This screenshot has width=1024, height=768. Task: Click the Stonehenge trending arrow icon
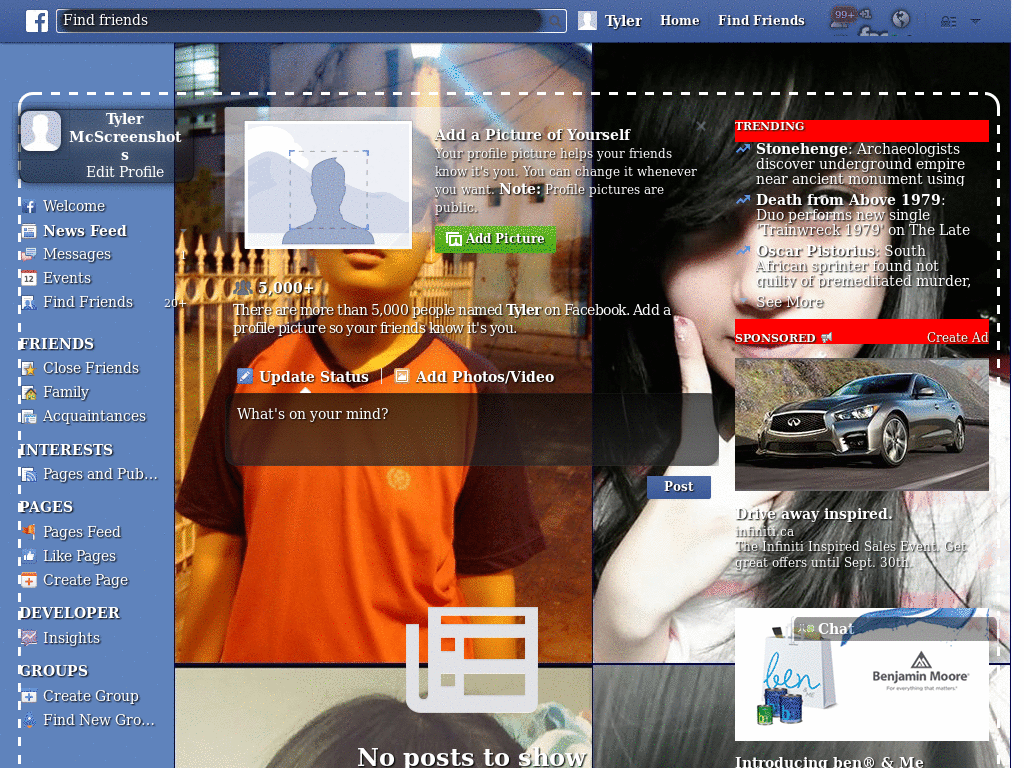(x=743, y=149)
